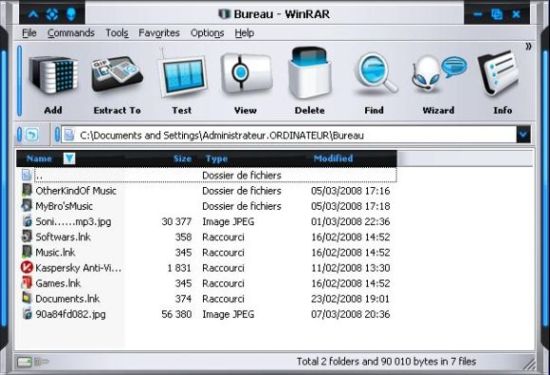Select the Soni......mp3.jpg file name

[73, 222]
